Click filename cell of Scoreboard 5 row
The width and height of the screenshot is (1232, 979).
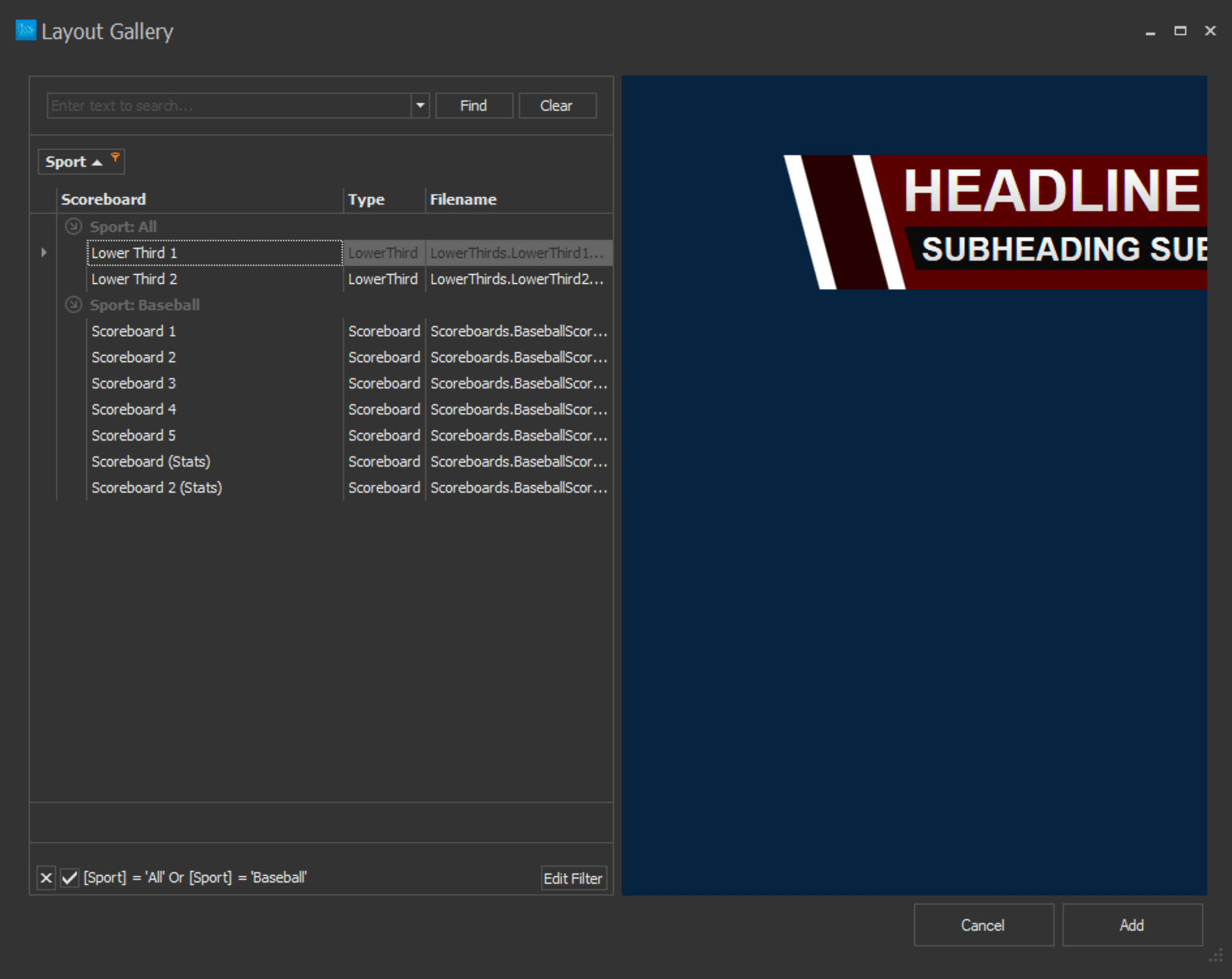[519, 435]
